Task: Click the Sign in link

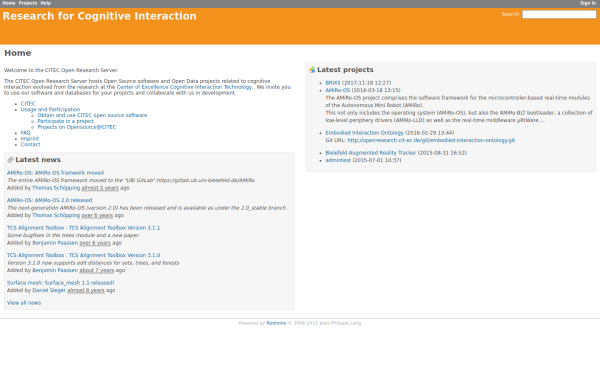Action: [588, 3]
